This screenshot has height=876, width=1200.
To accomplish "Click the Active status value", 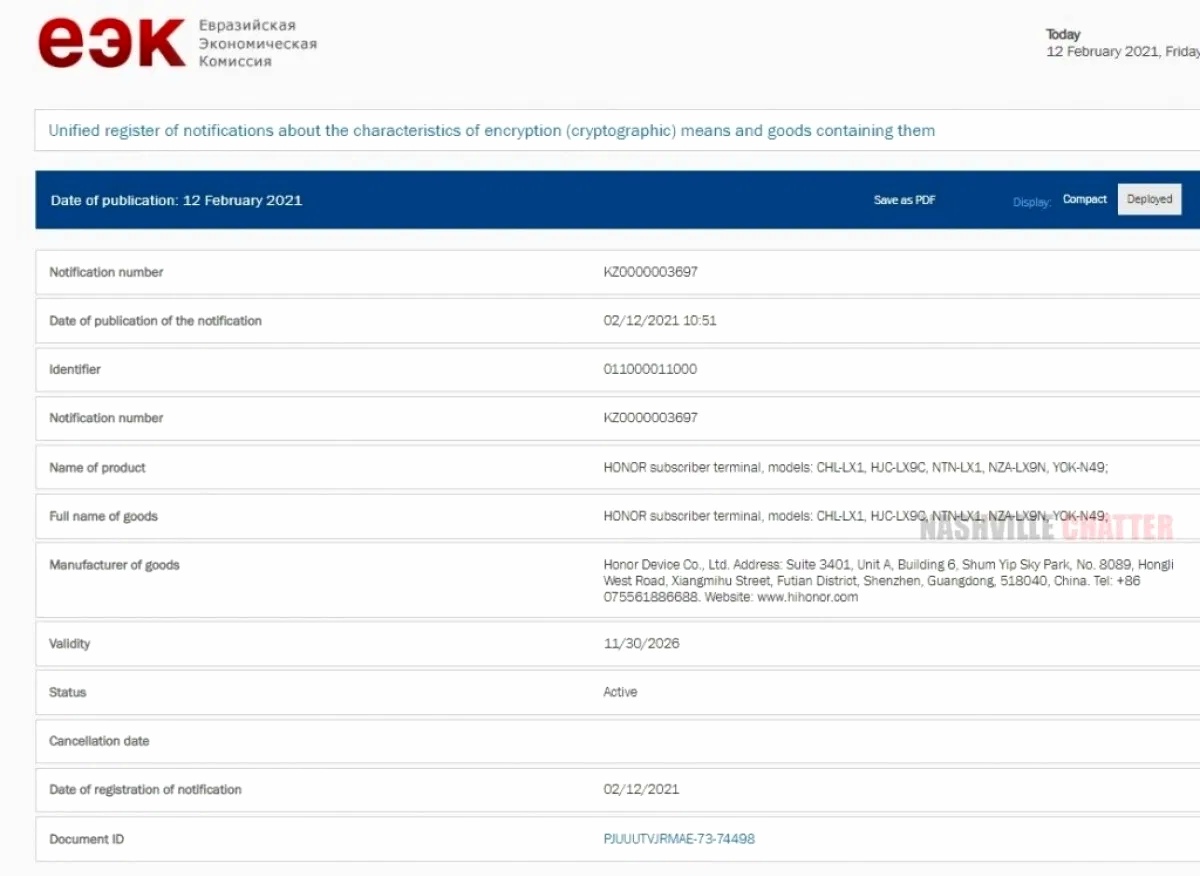I will (x=620, y=692).
